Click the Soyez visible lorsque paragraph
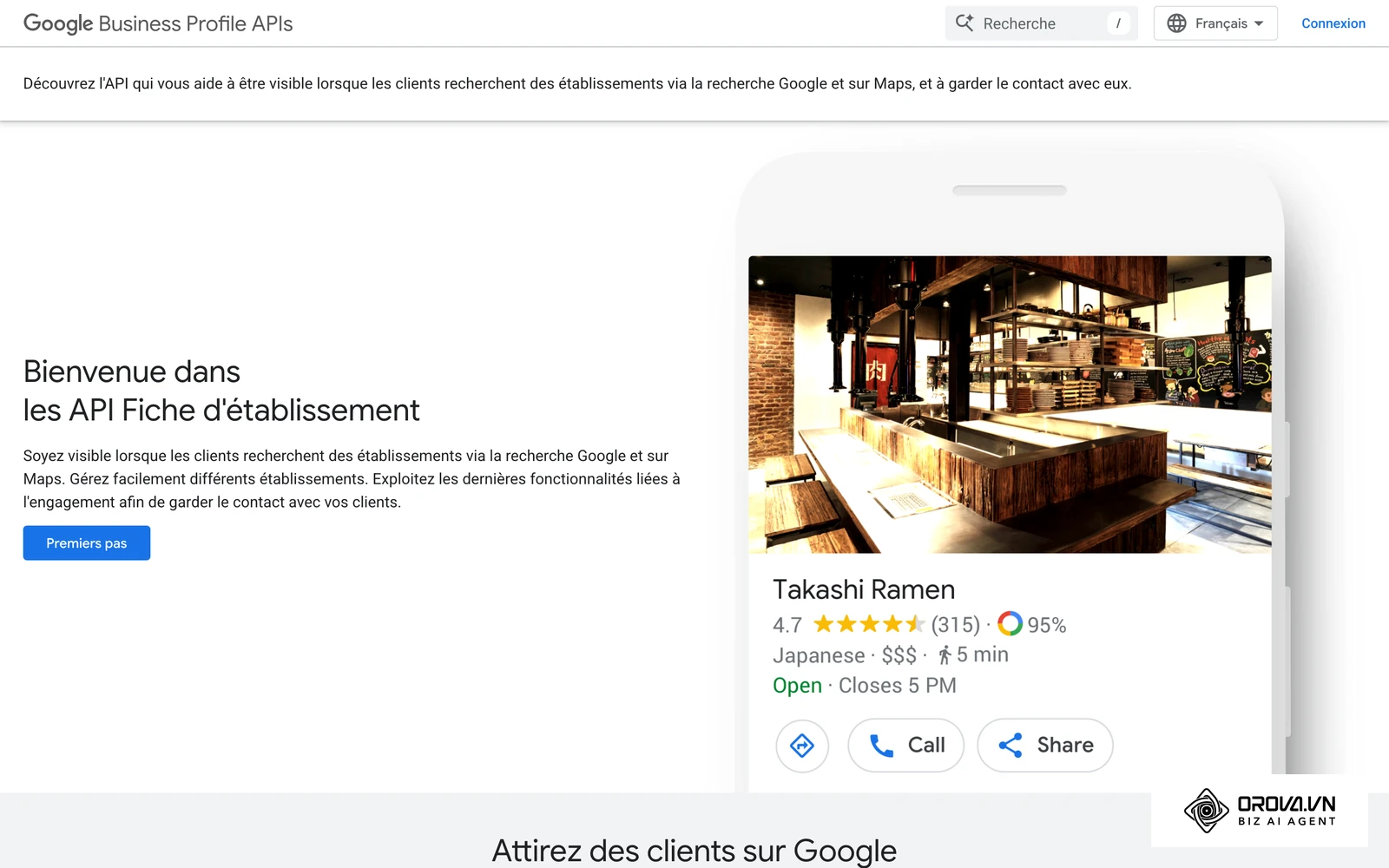 pyautogui.click(x=352, y=479)
